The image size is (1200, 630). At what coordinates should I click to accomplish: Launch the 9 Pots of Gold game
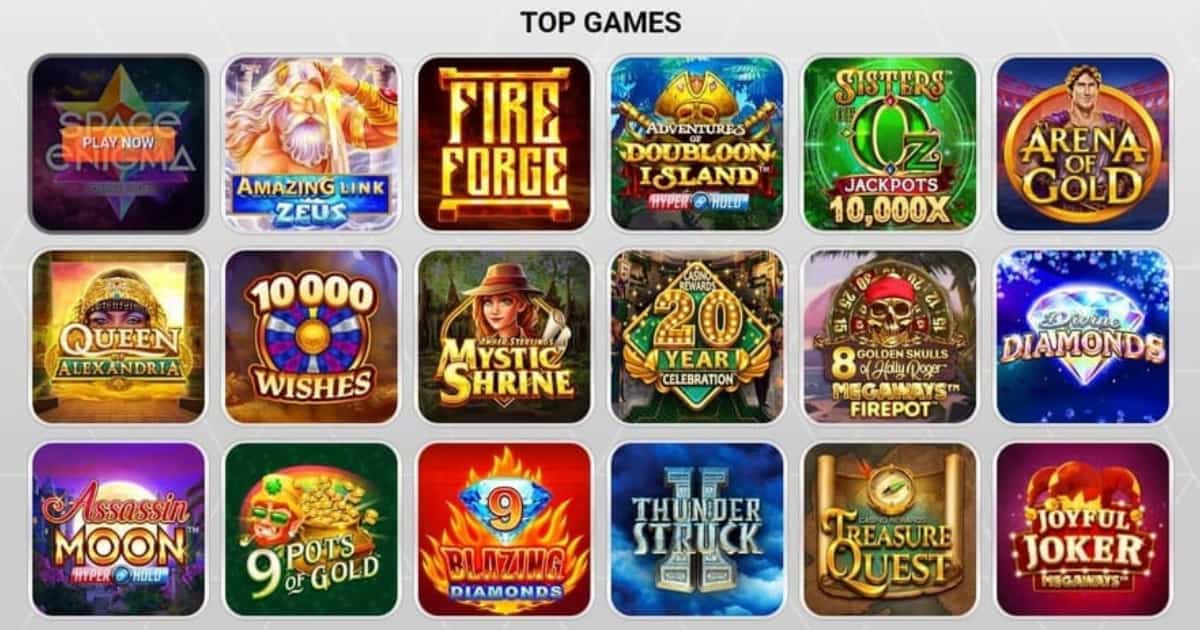click(x=311, y=530)
